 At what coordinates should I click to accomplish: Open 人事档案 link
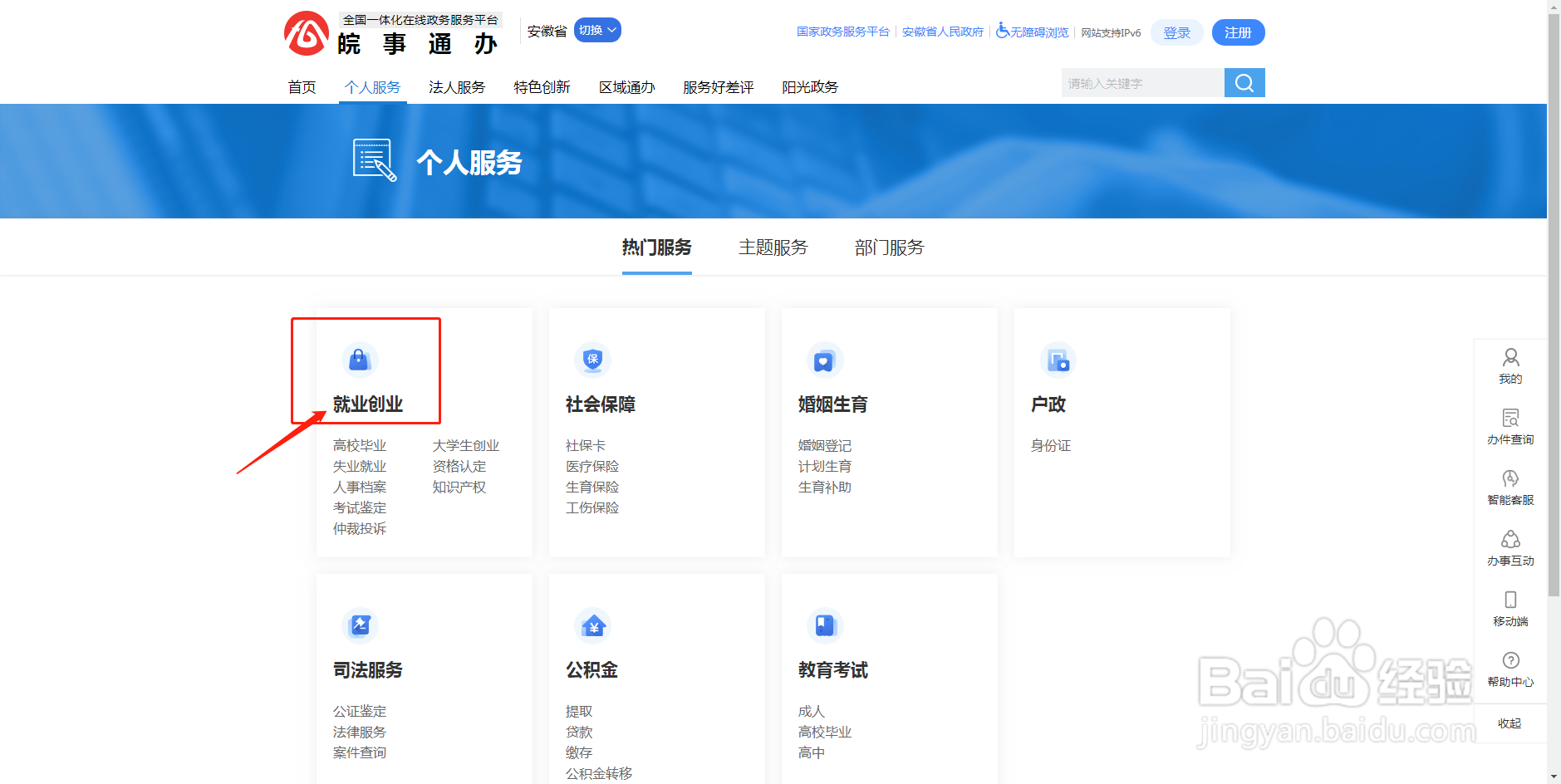[360, 488]
